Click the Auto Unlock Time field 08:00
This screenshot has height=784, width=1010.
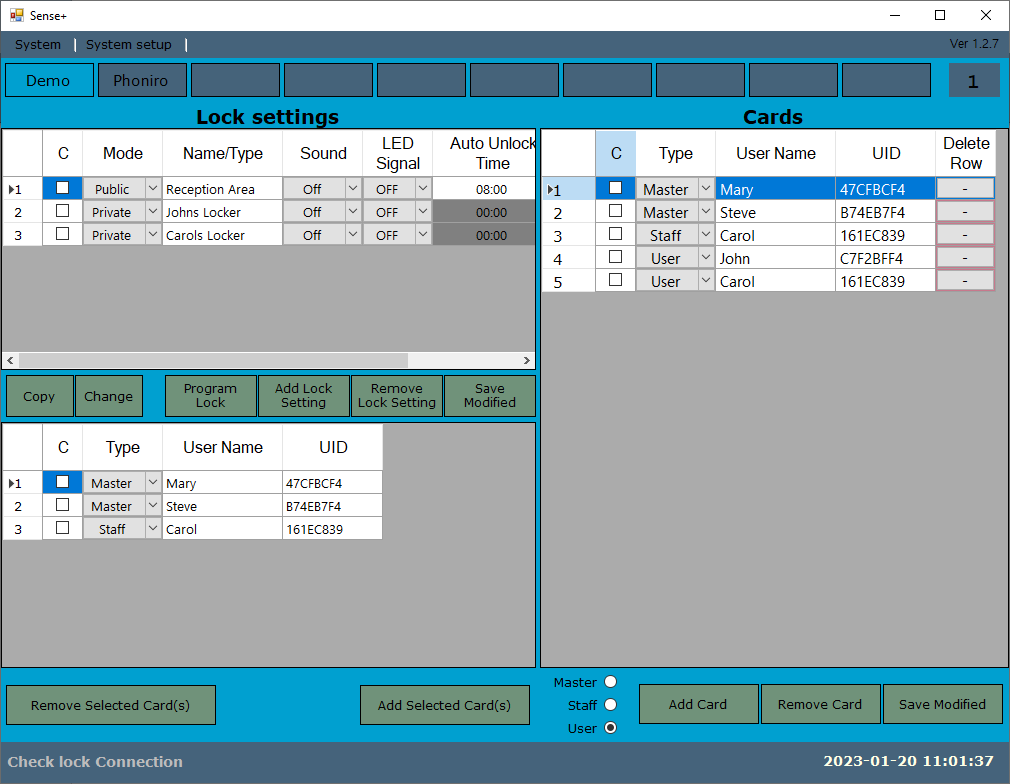[x=491, y=189]
